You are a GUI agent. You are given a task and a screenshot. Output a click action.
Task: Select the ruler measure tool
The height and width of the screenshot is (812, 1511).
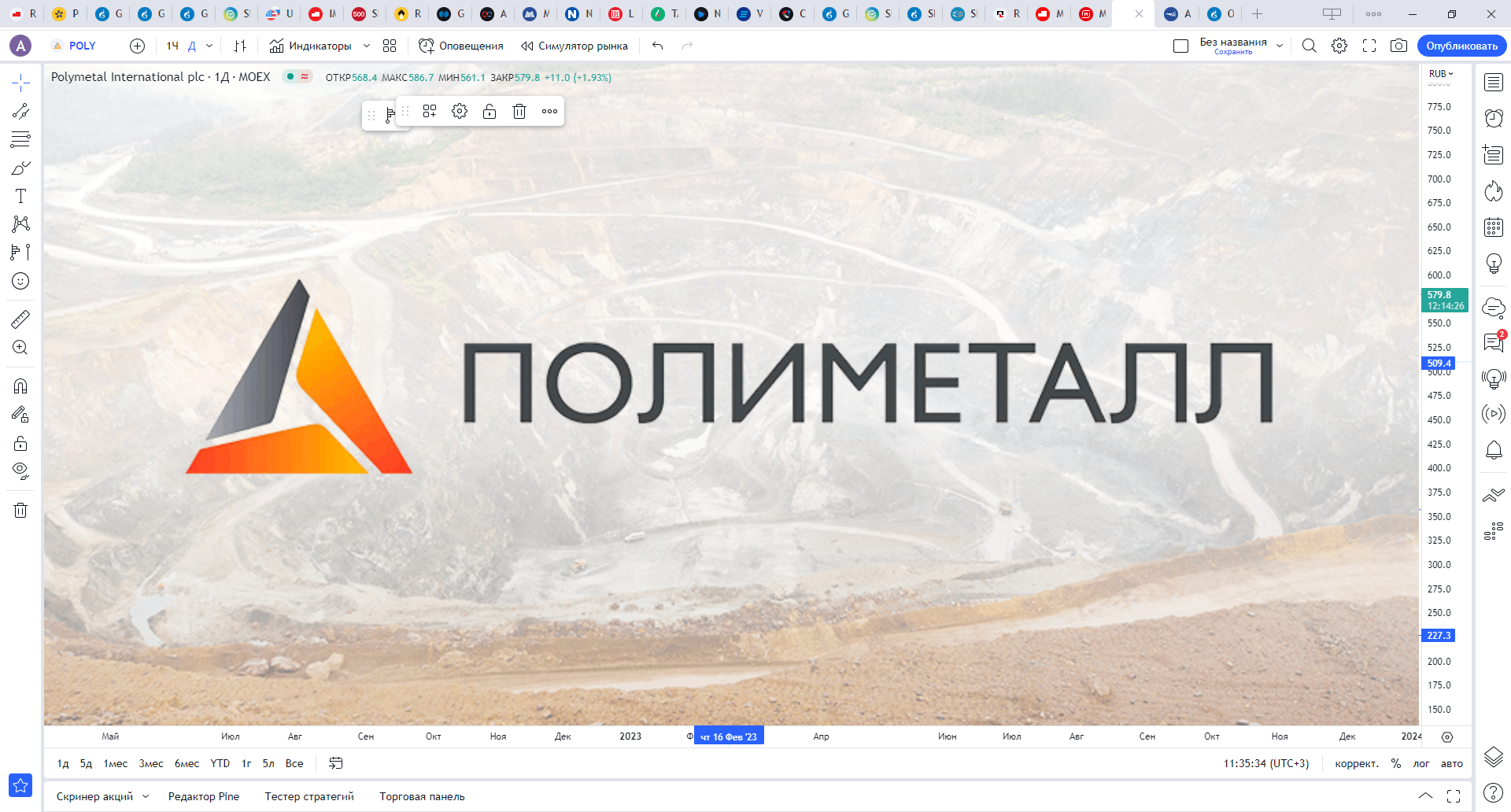(x=20, y=319)
